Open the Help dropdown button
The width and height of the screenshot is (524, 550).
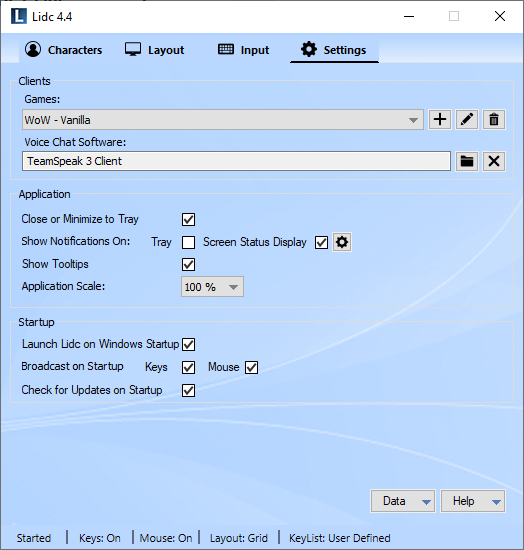click(x=473, y=501)
